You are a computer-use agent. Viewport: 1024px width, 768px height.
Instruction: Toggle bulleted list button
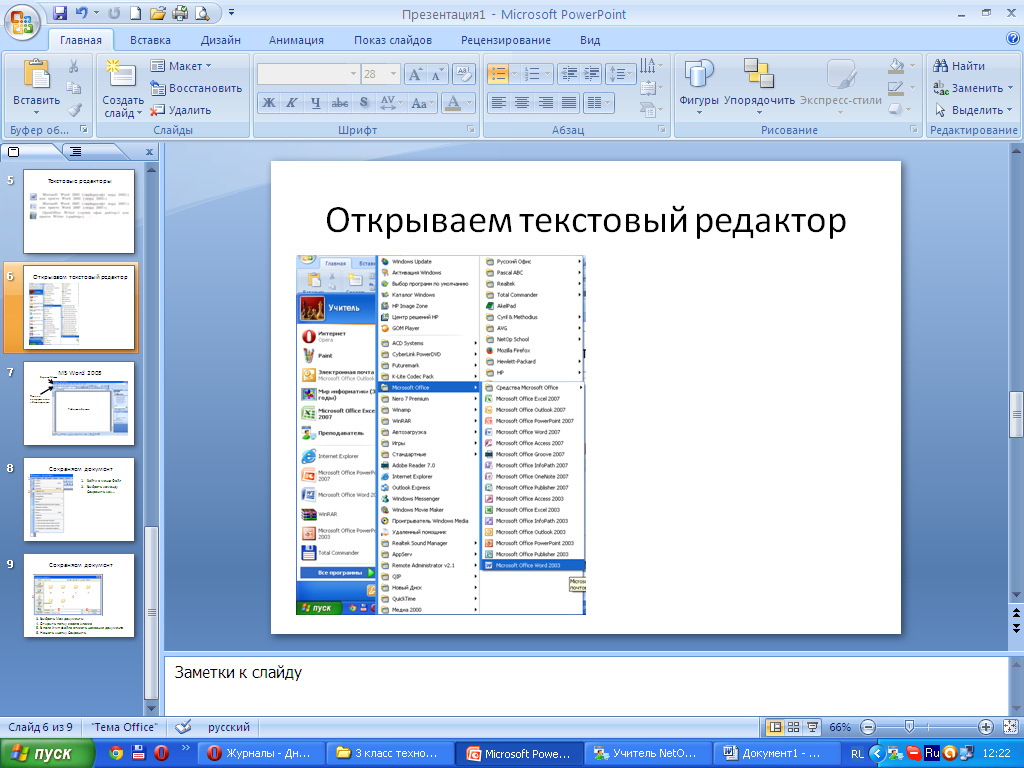click(x=498, y=74)
